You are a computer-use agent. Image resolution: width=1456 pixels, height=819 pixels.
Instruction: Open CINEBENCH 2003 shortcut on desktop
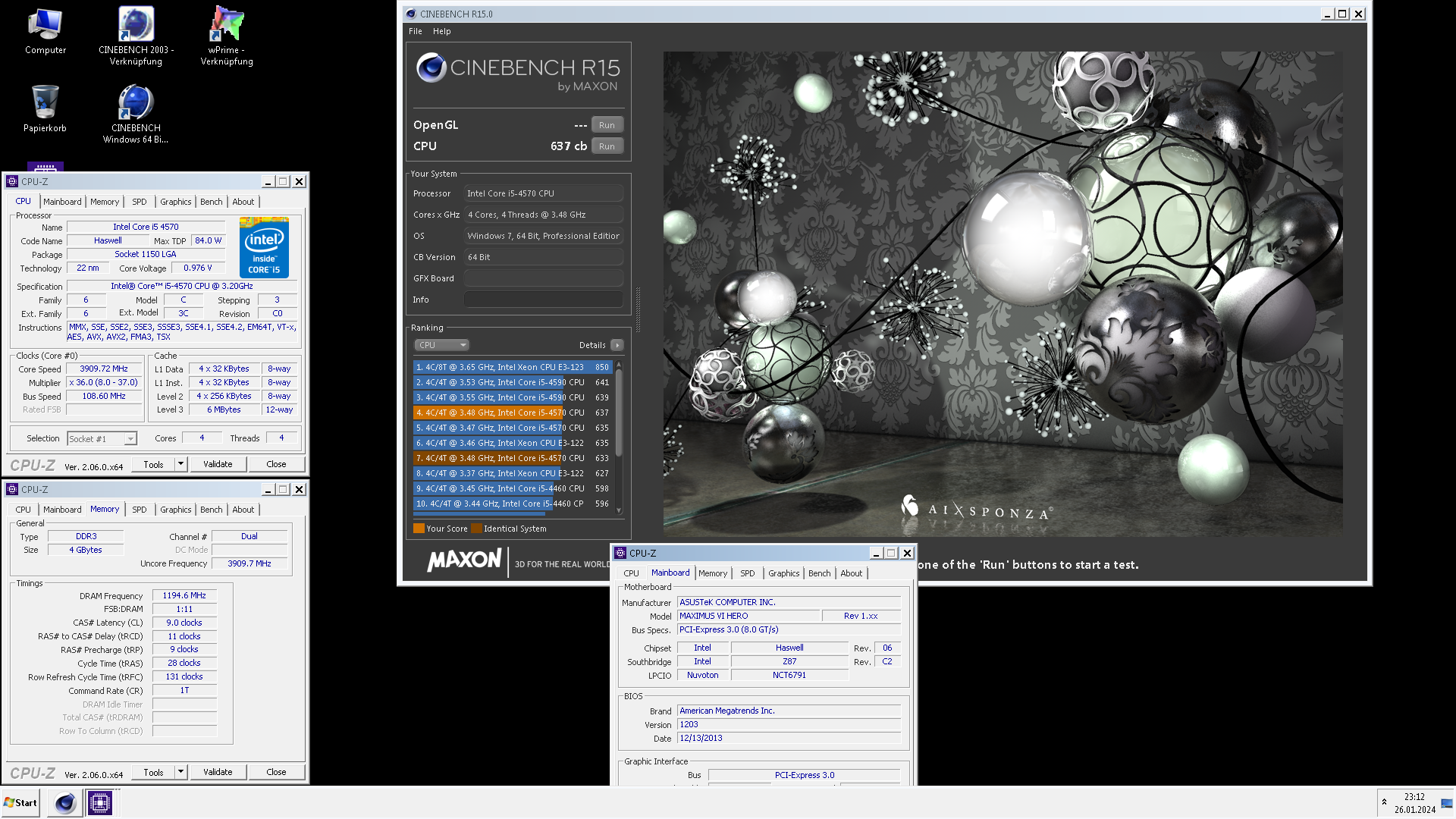click(136, 36)
